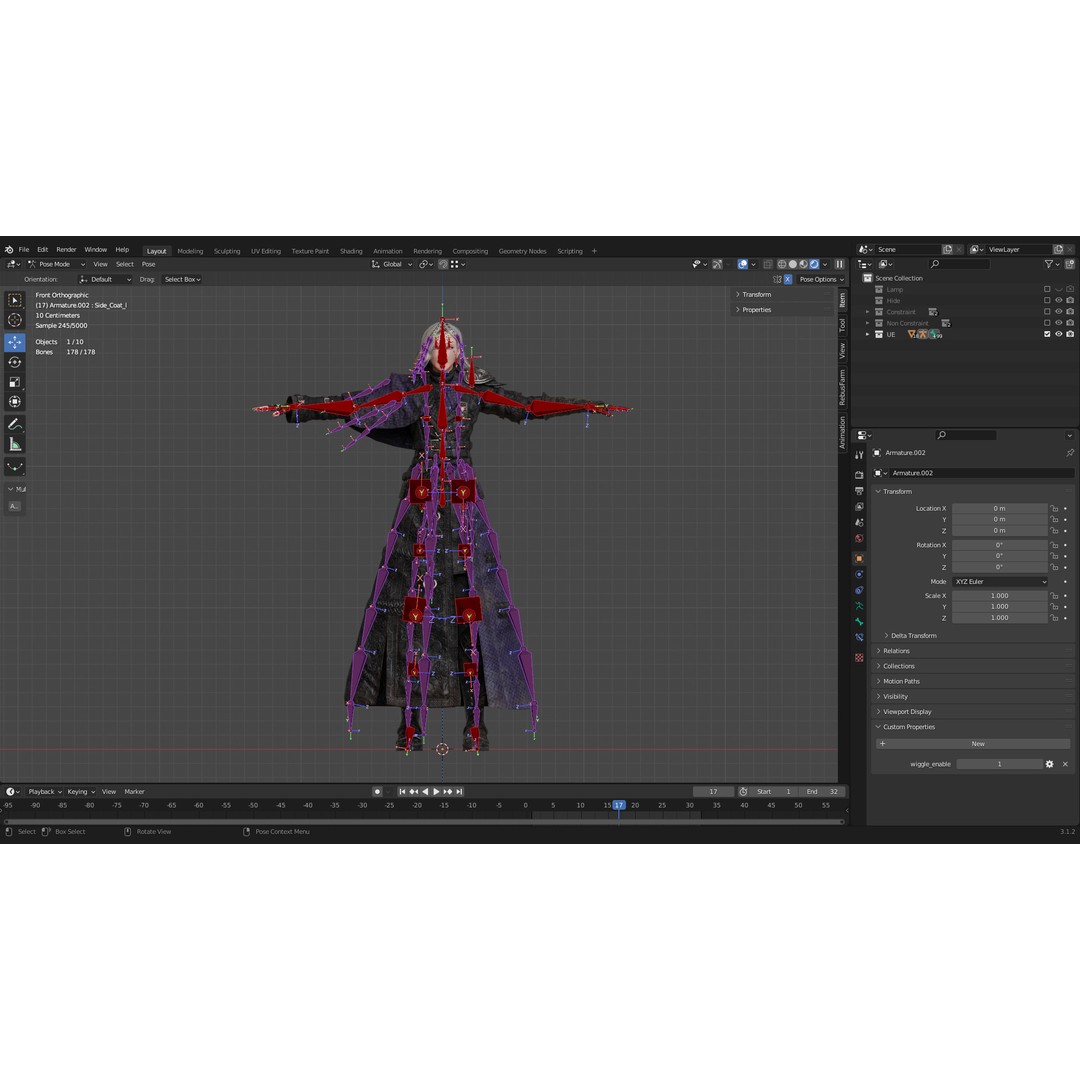The width and height of the screenshot is (1080, 1080).
Task: Open the File menu
Action: [x=24, y=250]
